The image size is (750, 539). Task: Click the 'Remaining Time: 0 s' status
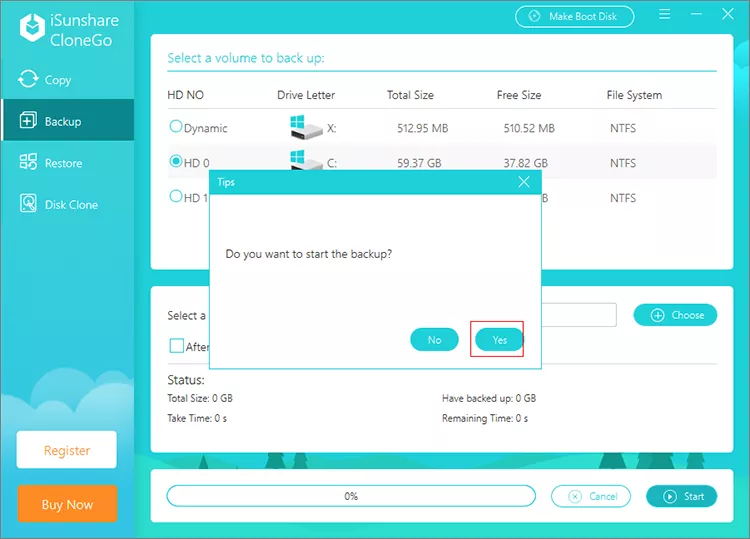point(485,418)
